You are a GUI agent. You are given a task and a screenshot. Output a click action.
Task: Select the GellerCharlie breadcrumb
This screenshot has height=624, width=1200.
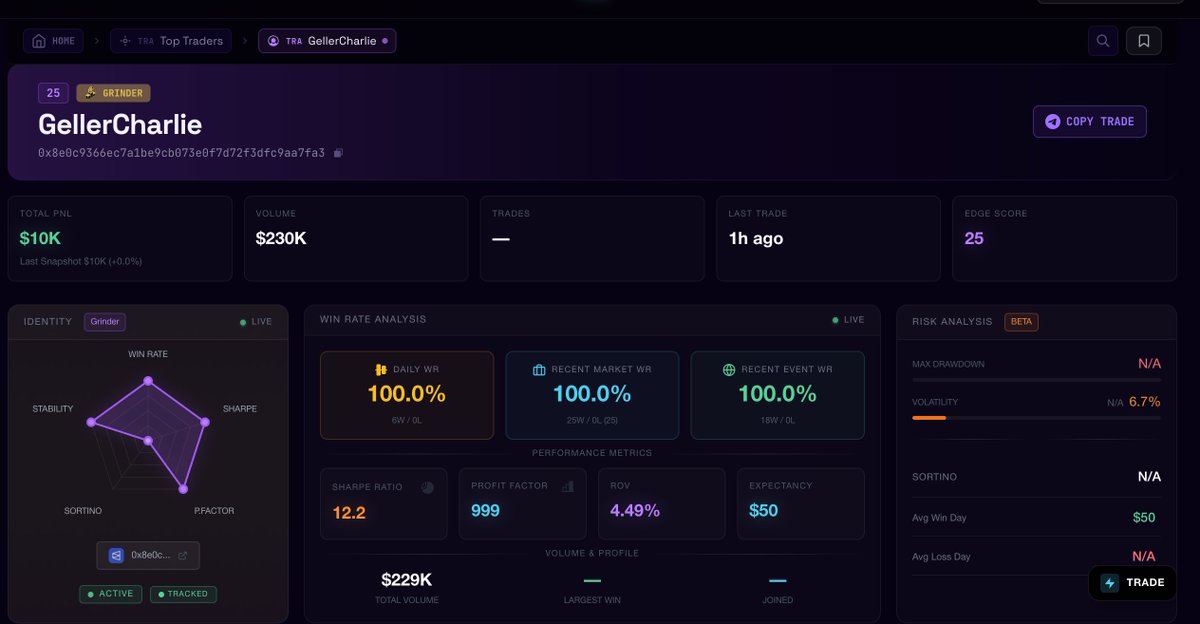[x=327, y=41]
